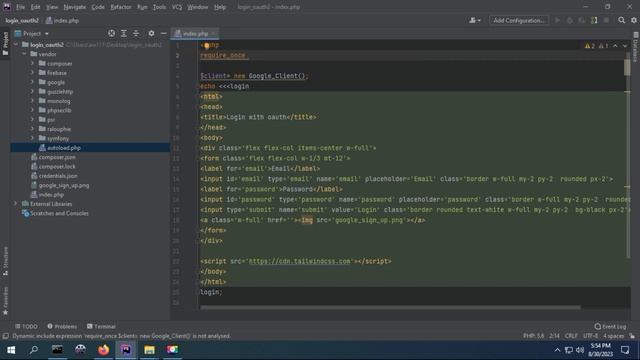
Task: Click the Collapse All icon in Project panel
Action: click(136, 33)
